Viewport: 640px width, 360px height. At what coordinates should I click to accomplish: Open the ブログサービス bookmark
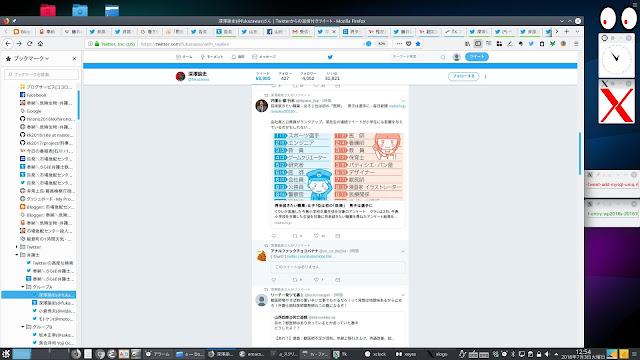[x=46, y=87]
